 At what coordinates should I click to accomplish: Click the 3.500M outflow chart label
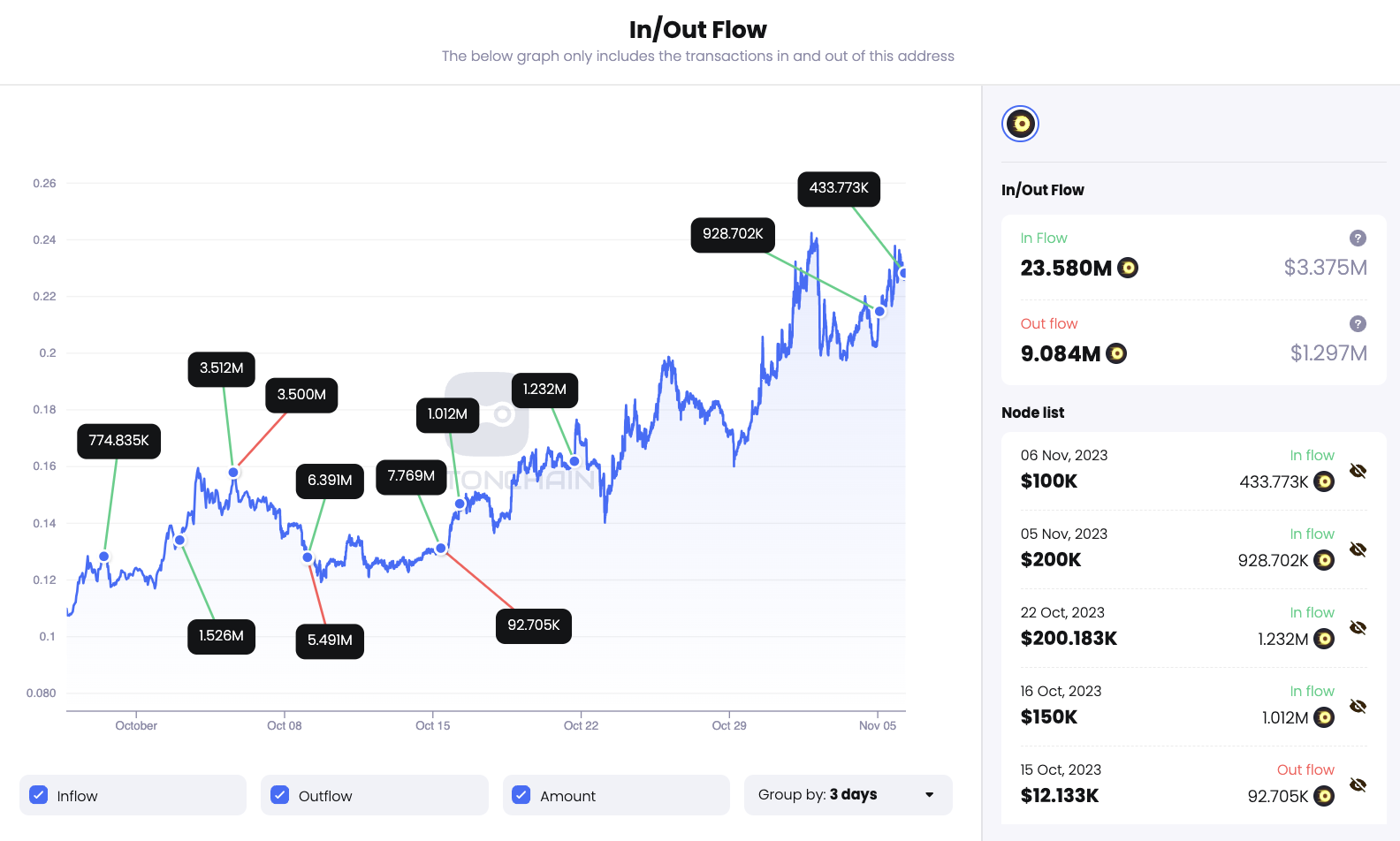[301, 395]
